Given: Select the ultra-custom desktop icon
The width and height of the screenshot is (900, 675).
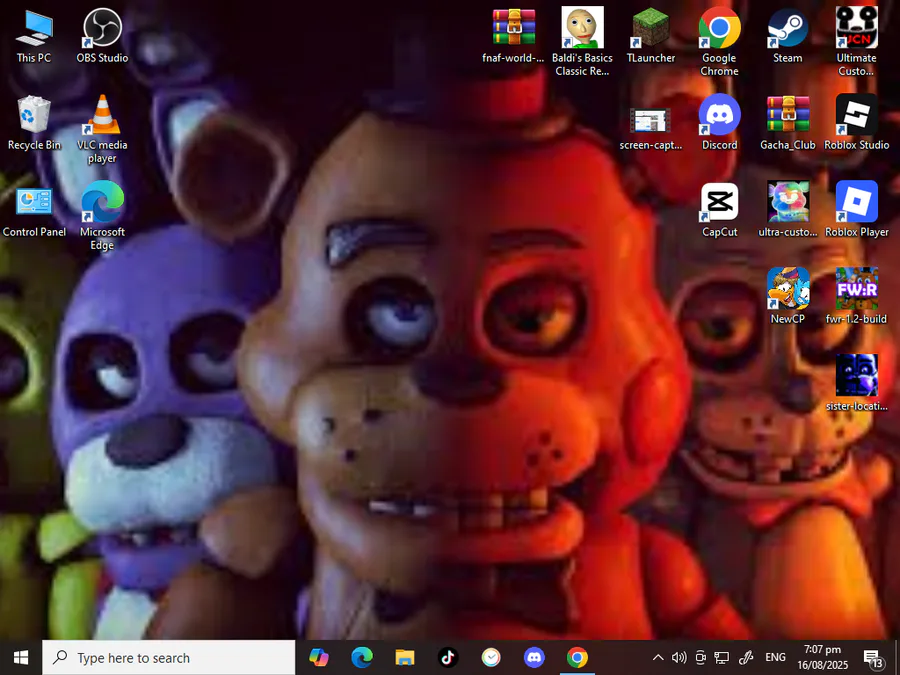Looking at the screenshot, I should click(788, 210).
